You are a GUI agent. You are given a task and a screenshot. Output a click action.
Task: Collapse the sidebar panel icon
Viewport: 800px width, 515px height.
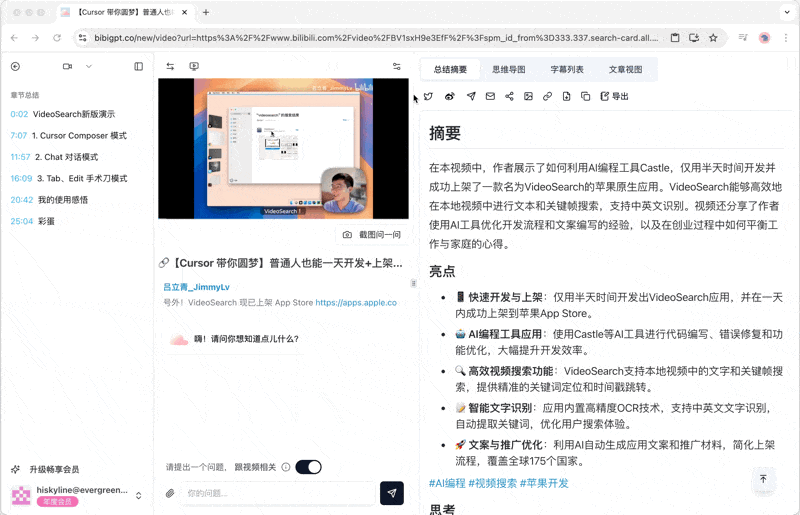pos(139,66)
